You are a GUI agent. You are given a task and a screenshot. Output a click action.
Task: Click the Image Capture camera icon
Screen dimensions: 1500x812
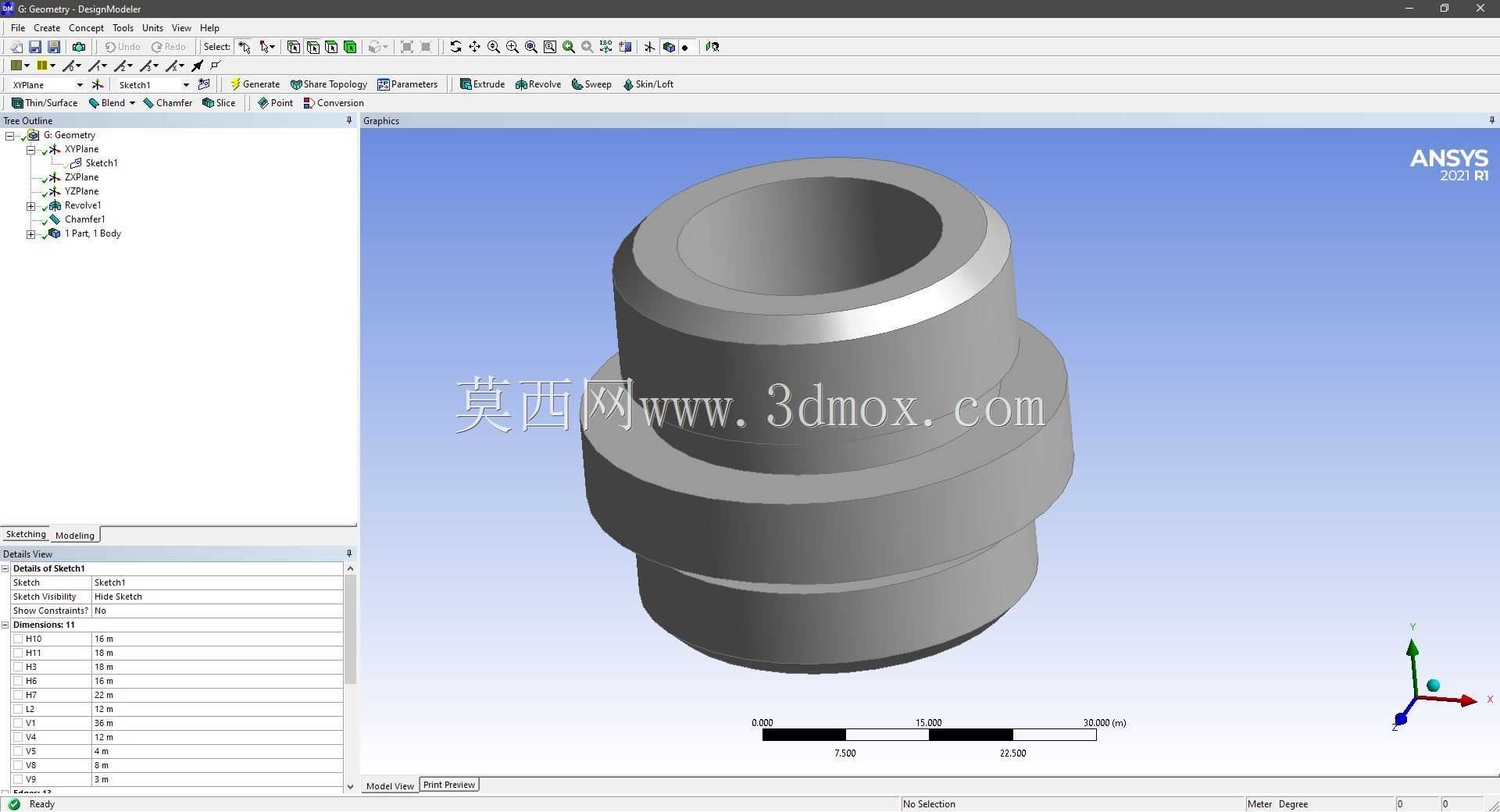(78, 47)
